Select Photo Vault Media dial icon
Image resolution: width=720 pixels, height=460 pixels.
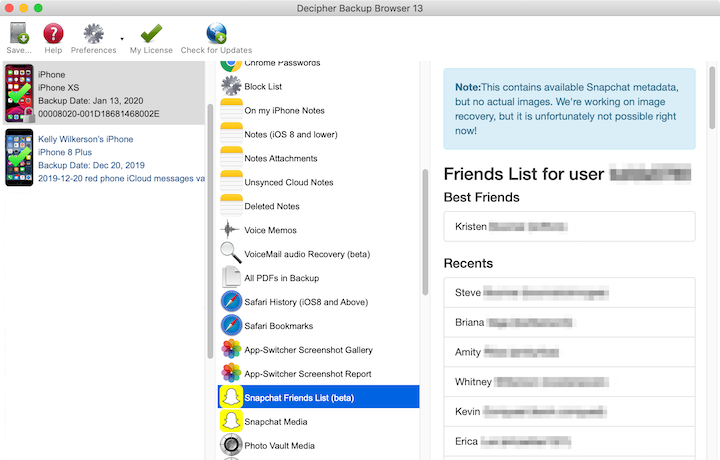[231, 444]
